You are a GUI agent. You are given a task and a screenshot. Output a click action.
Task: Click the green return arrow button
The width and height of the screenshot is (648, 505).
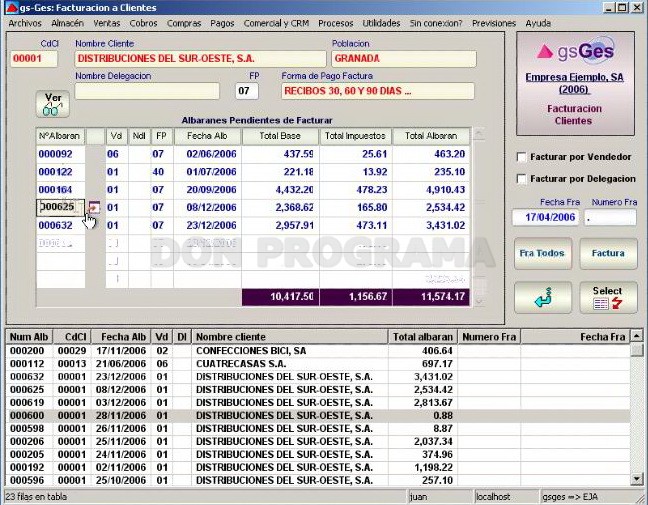click(543, 298)
